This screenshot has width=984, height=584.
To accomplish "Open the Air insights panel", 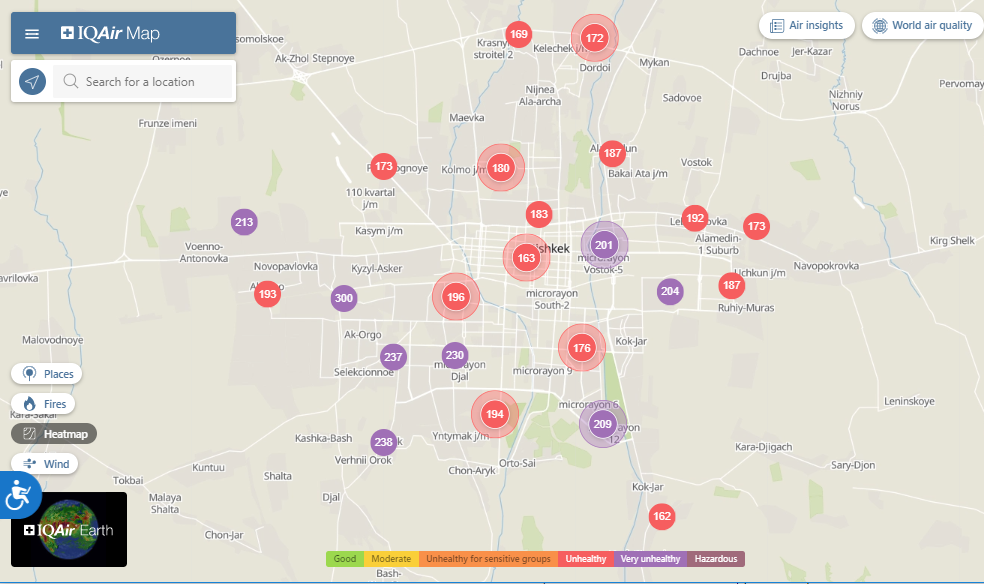I will click(x=807, y=26).
